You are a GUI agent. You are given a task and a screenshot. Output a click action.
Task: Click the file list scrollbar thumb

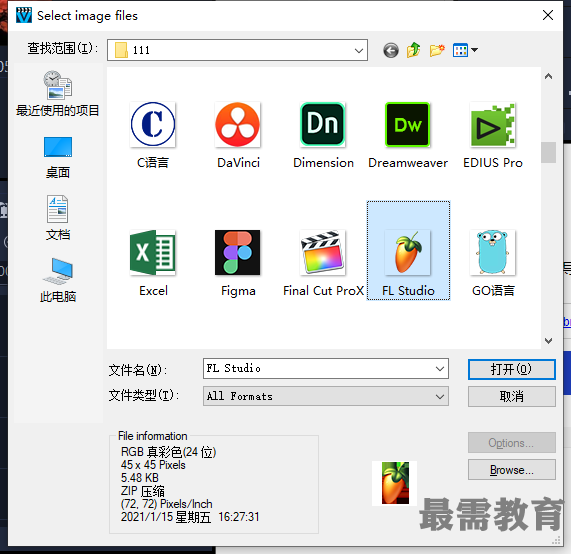pos(548,152)
